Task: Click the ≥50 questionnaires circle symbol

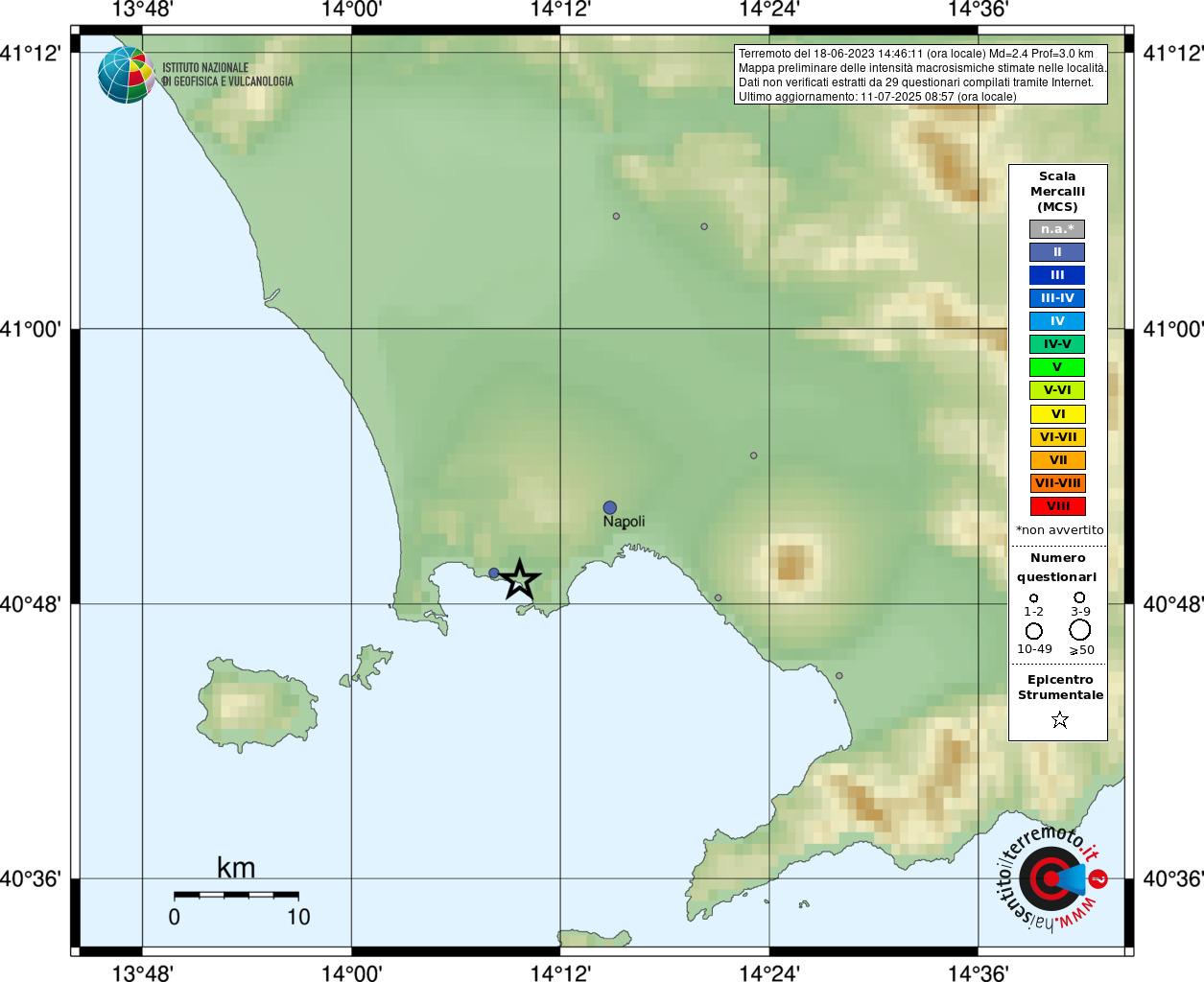Action: point(1080,630)
